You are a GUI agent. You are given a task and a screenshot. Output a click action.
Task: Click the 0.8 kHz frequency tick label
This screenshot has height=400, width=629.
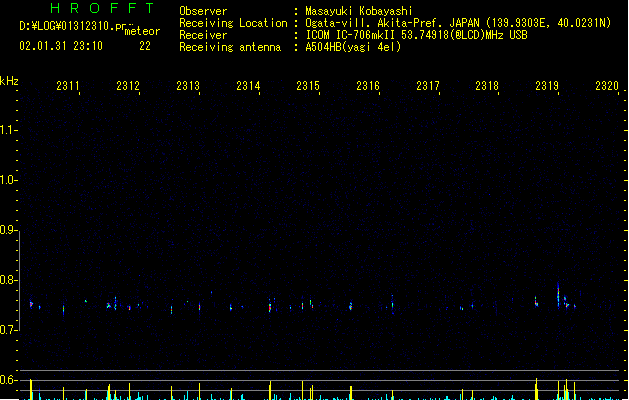[x=8, y=280]
